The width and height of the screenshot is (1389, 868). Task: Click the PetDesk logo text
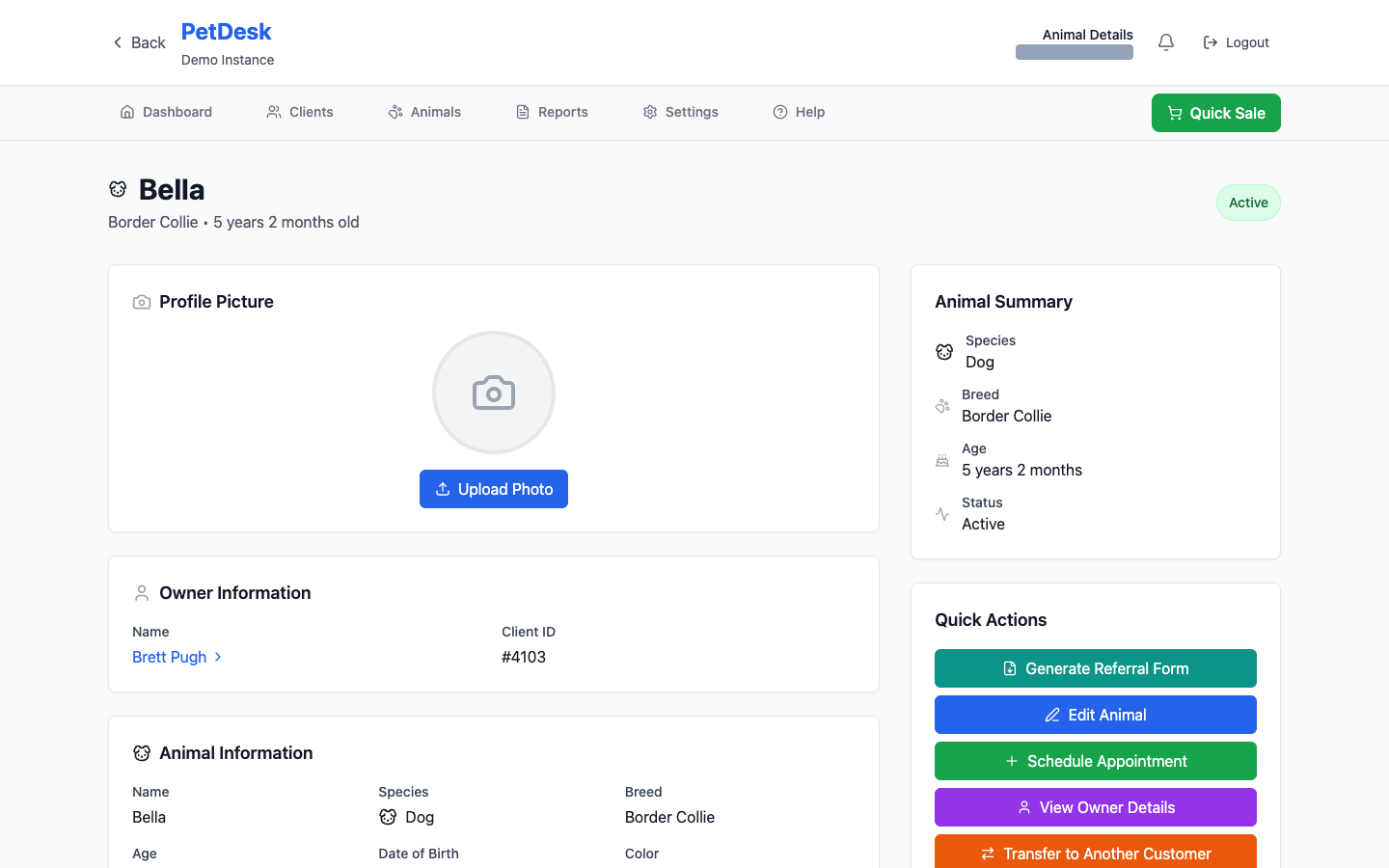(x=227, y=32)
